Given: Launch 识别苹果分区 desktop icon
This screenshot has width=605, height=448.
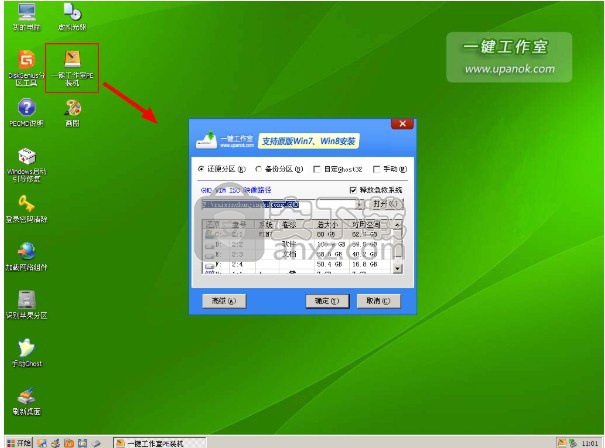Looking at the screenshot, I should pos(26,305).
